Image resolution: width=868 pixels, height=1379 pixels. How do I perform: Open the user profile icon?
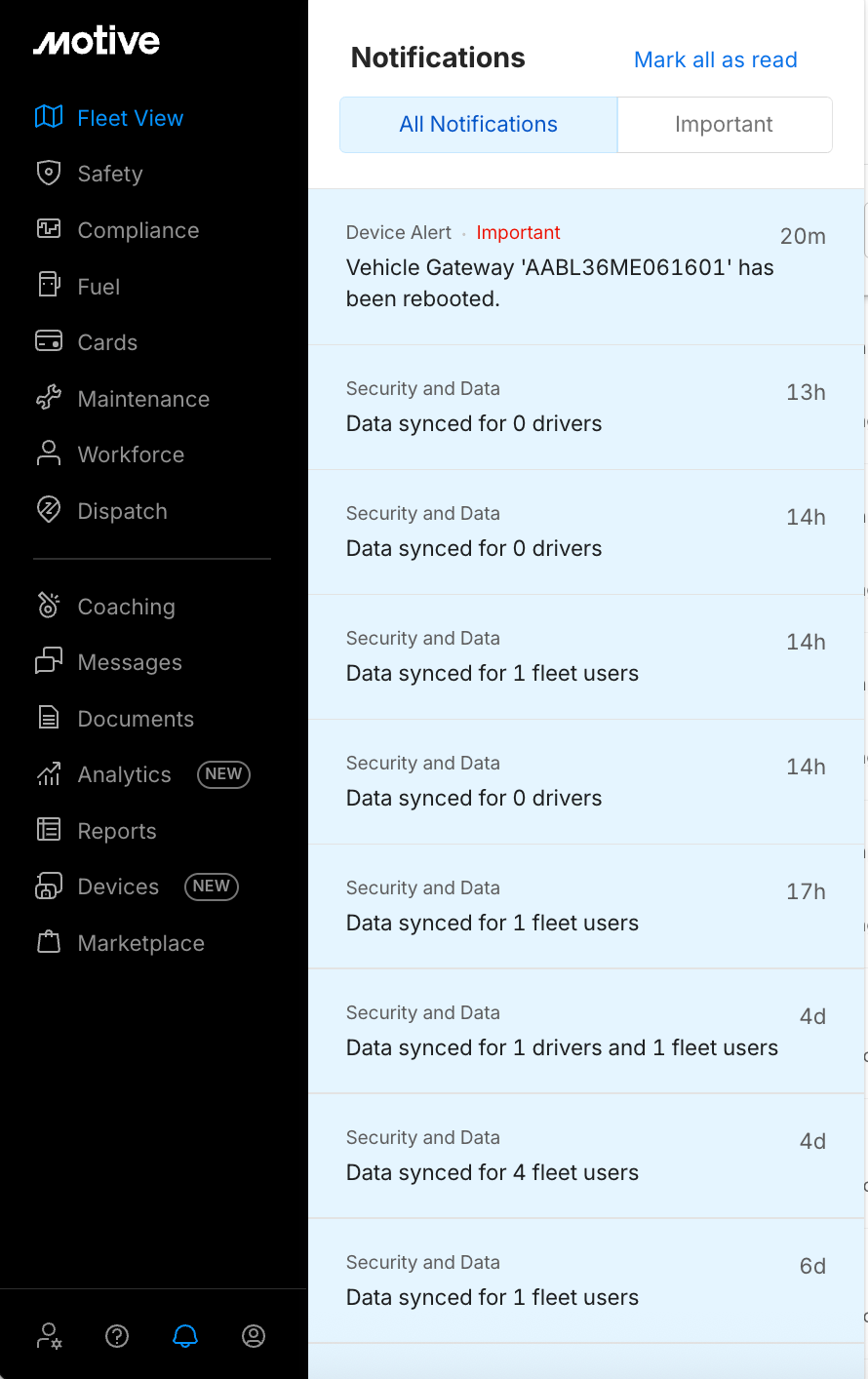254,1335
